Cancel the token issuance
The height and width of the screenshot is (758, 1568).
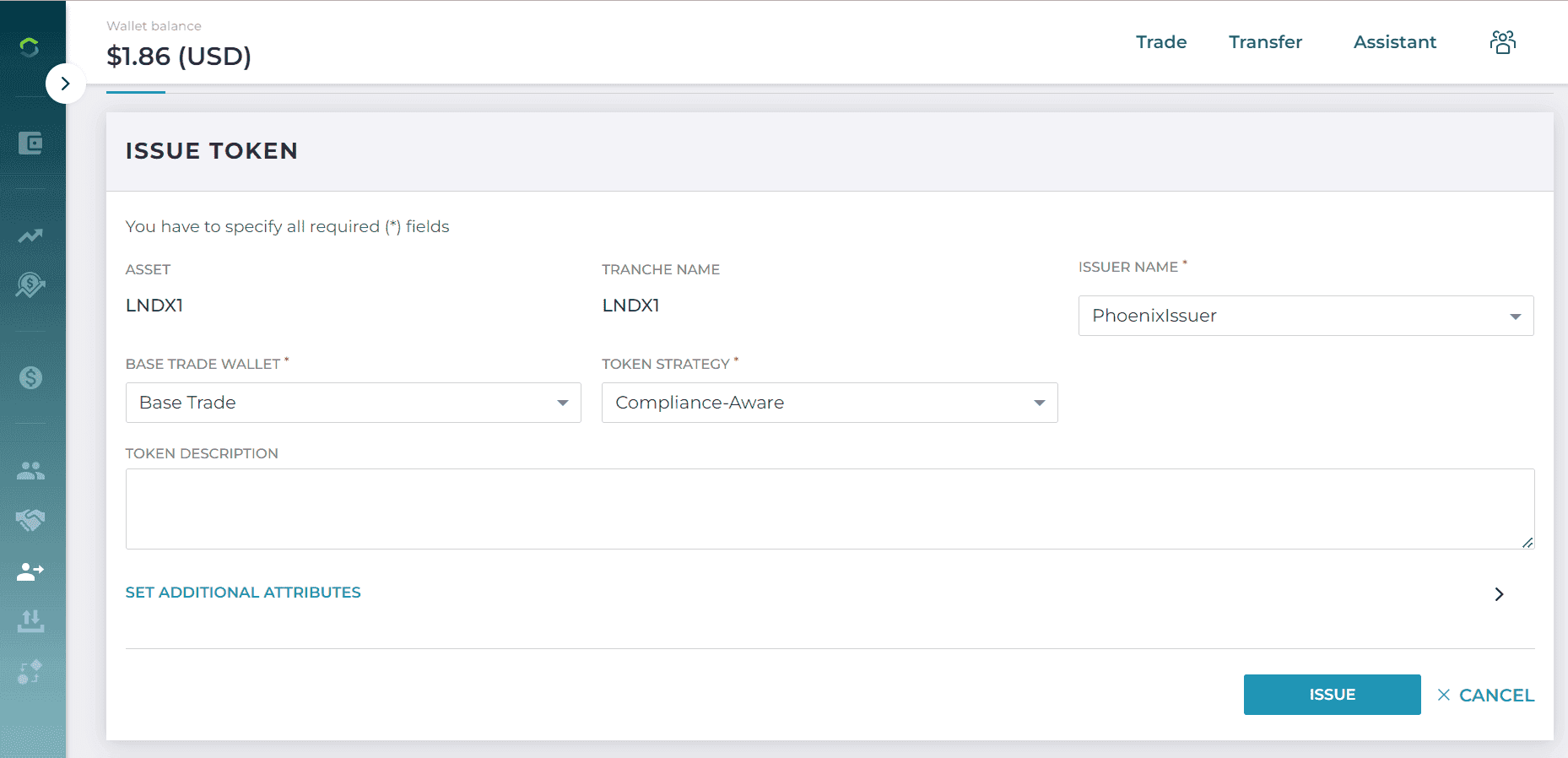[x=1485, y=696]
